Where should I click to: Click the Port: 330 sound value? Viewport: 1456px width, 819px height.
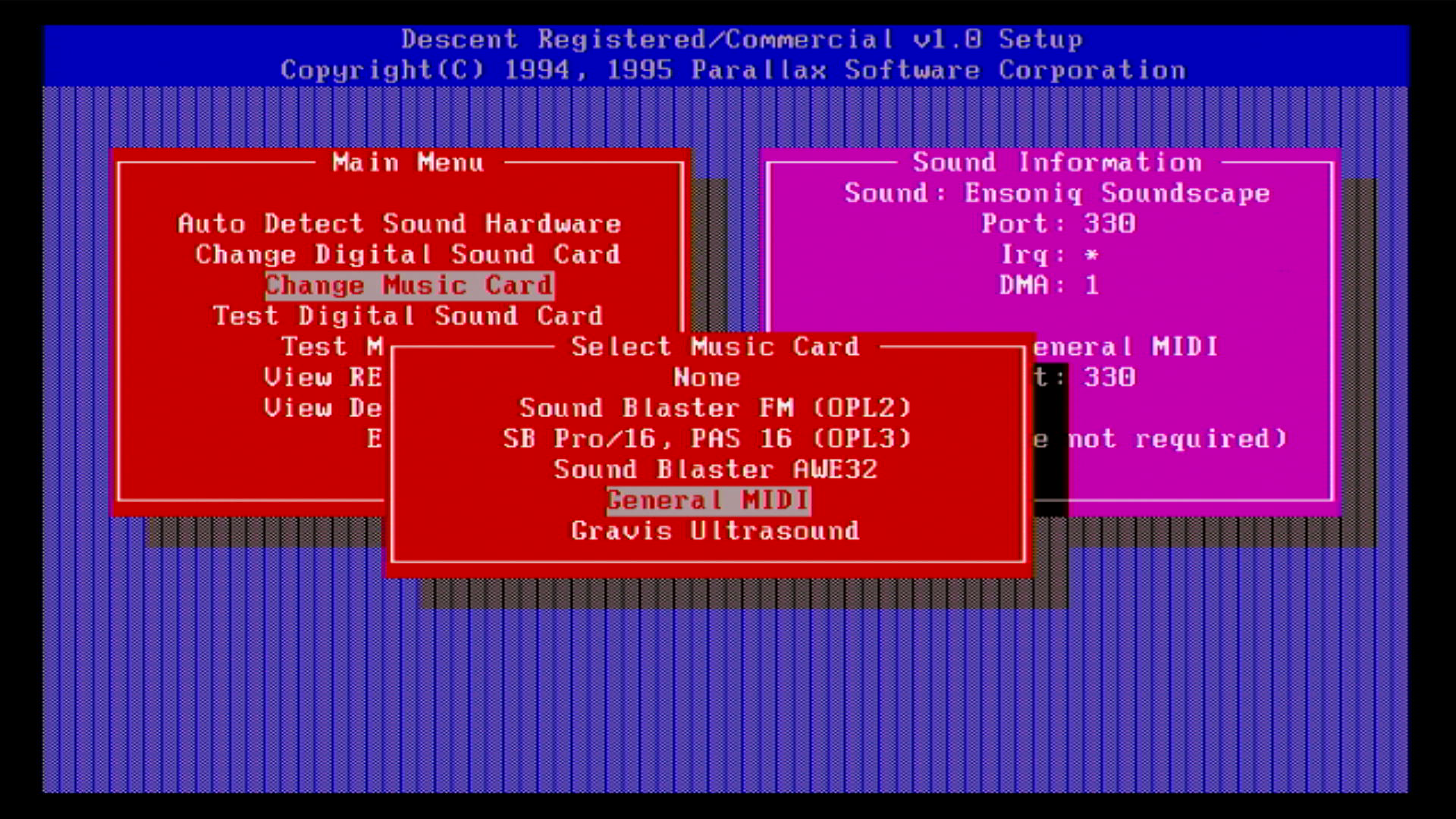click(1059, 224)
